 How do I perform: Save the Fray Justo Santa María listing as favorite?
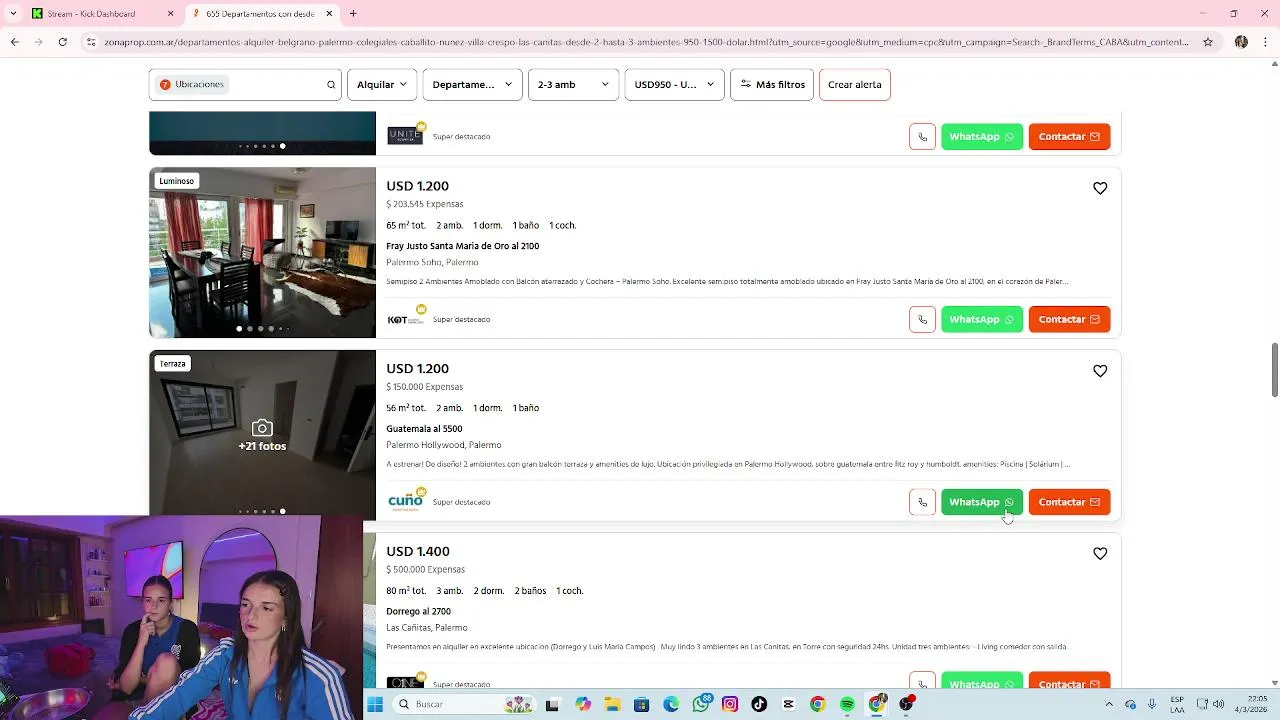1100,188
